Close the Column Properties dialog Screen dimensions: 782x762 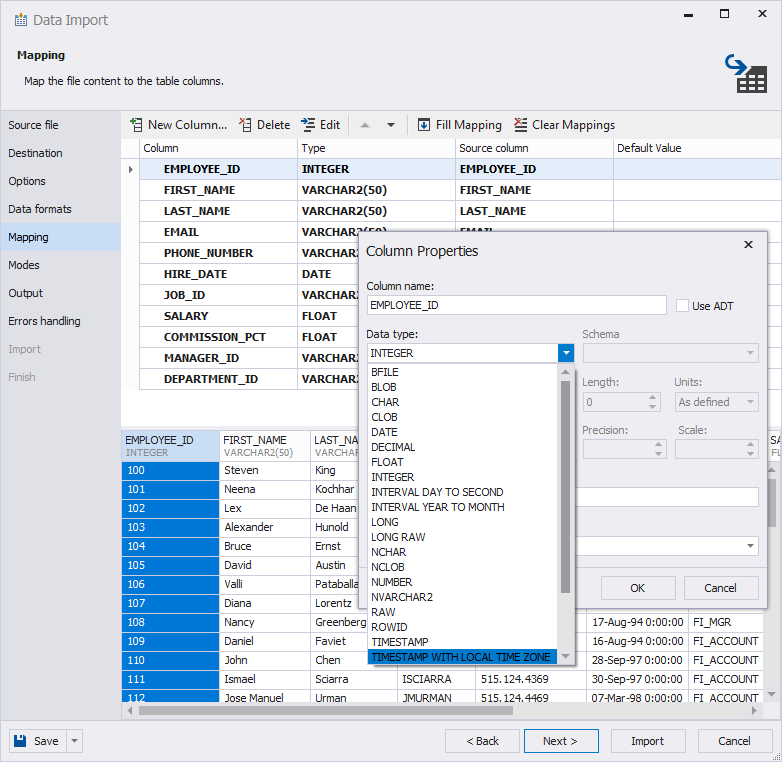748,244
